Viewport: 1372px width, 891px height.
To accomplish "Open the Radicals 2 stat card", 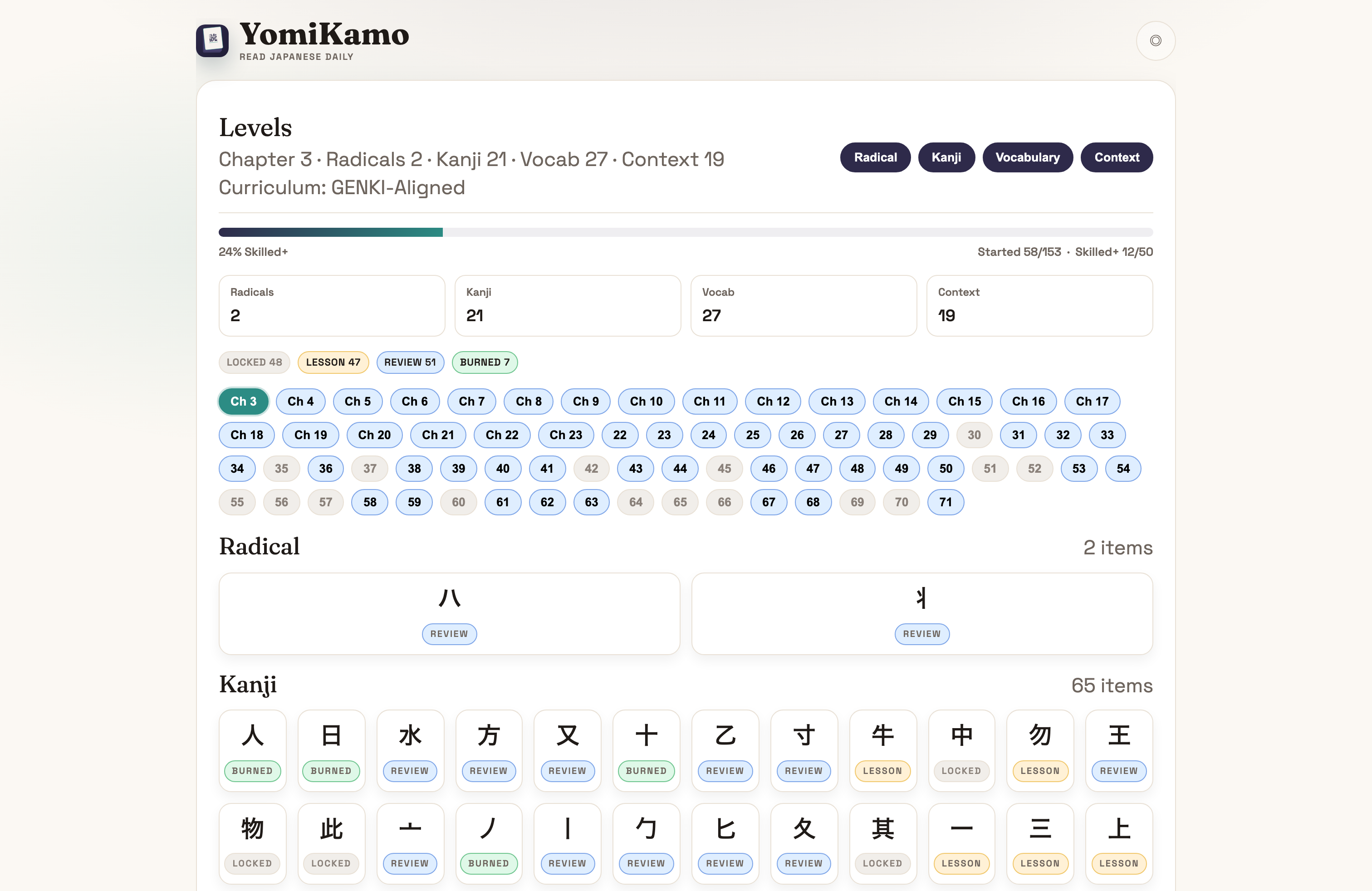I will (332, 305).
